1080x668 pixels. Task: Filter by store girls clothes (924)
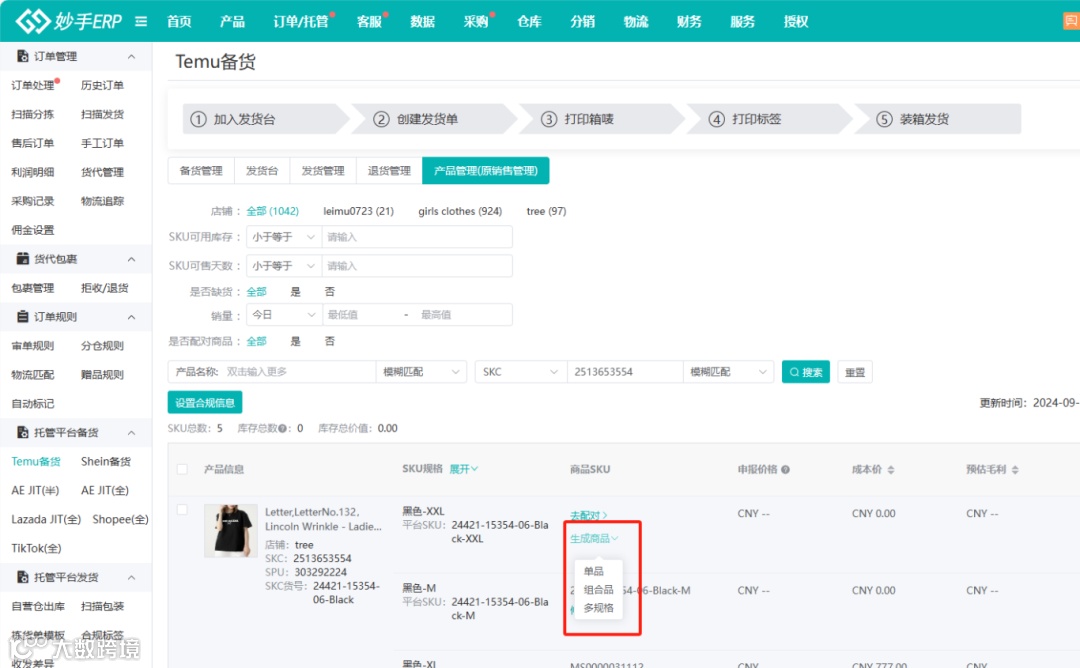[x=460, y=211]
